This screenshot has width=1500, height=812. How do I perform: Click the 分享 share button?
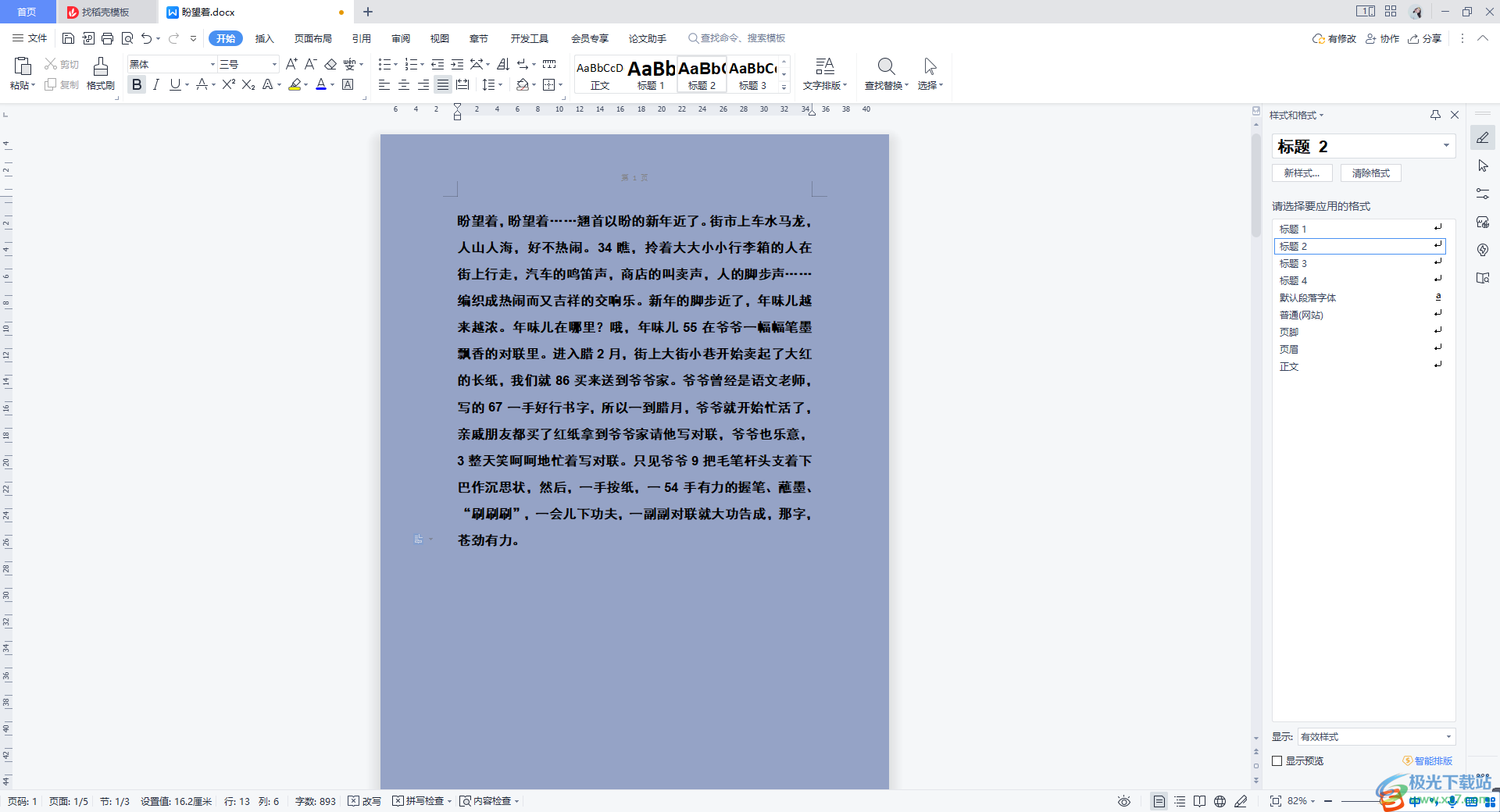click(1424, 38)
